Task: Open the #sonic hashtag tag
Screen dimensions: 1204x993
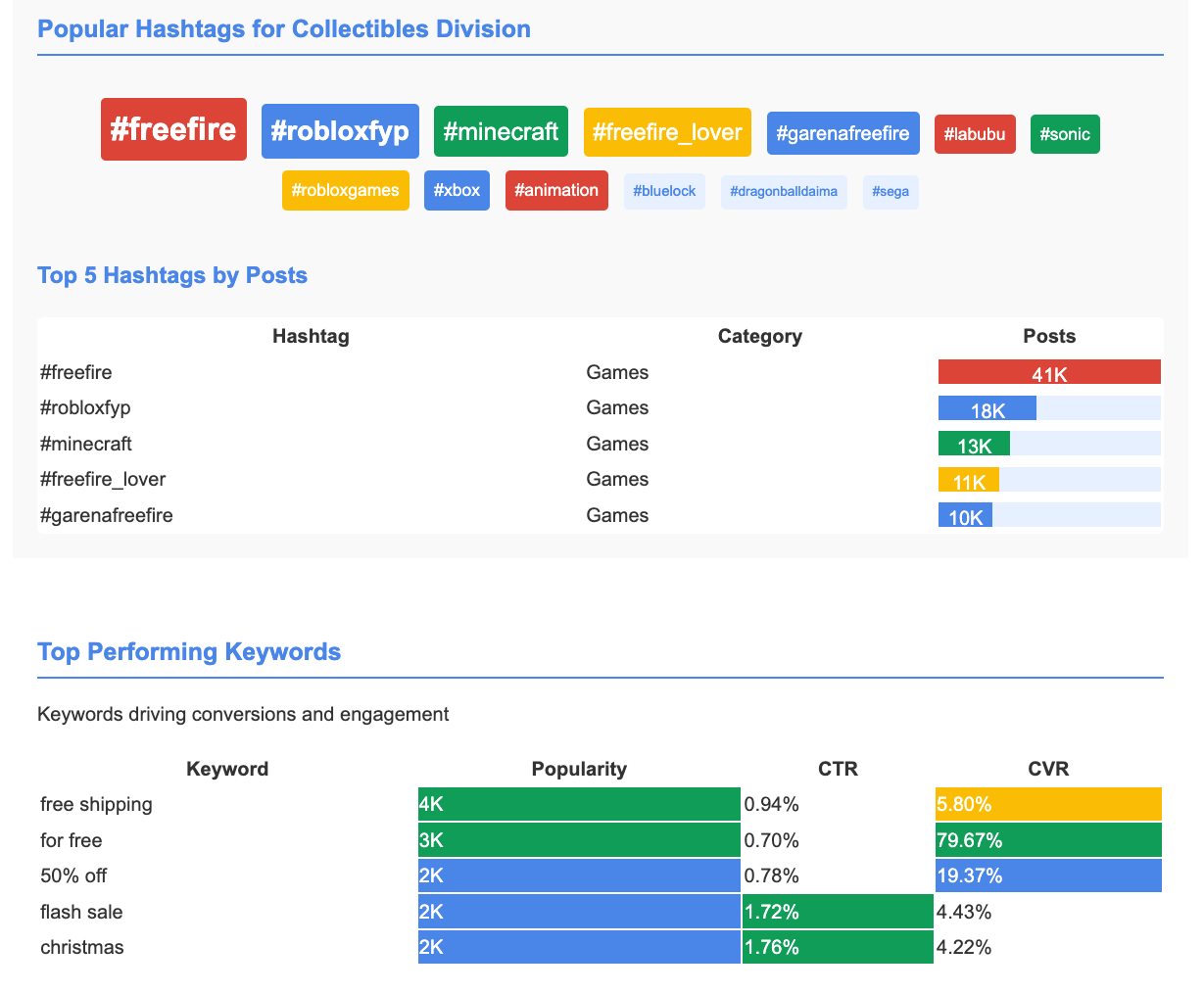Action: click(1065, 134)
